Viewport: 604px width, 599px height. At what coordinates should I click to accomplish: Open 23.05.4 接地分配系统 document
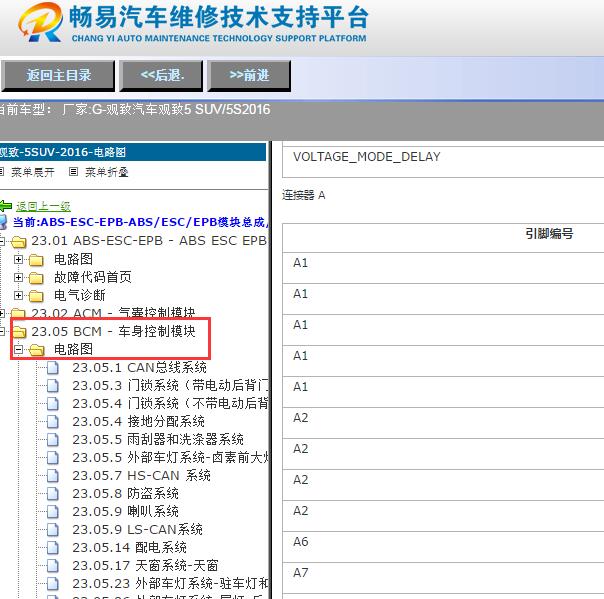(138, 421)
